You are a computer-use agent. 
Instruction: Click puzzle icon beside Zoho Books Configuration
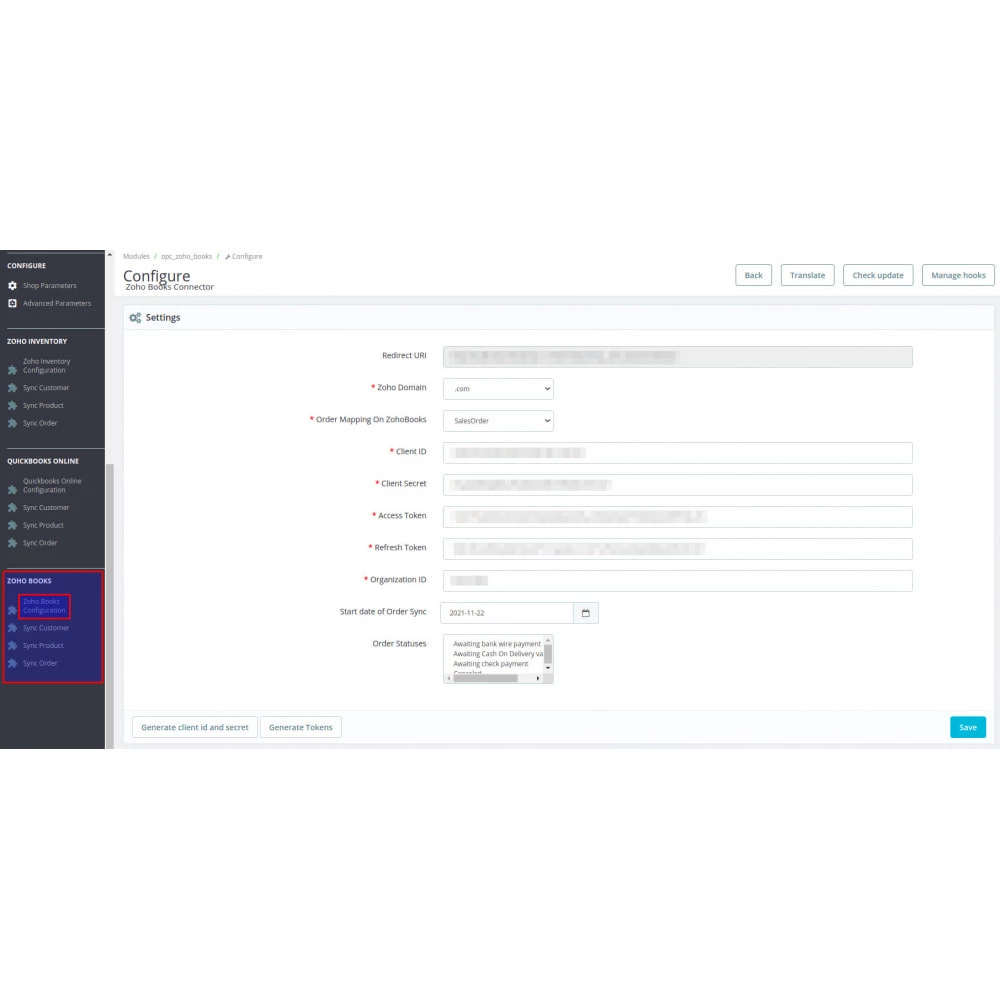point(12,610)
